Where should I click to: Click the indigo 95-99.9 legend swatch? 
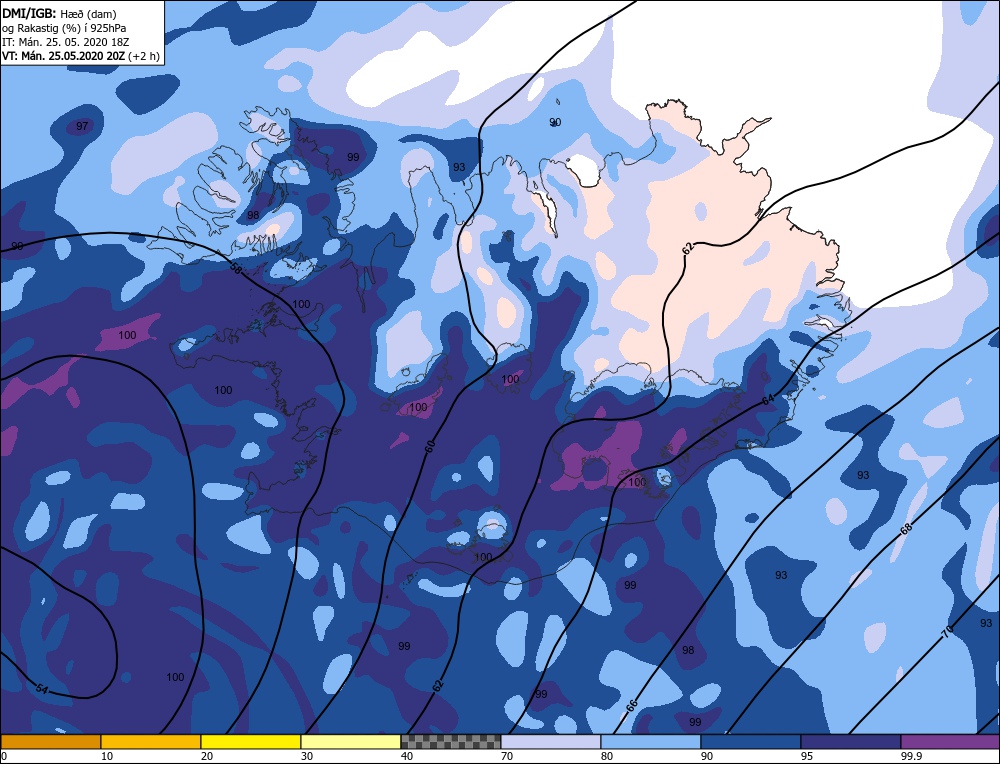(851, 742)
